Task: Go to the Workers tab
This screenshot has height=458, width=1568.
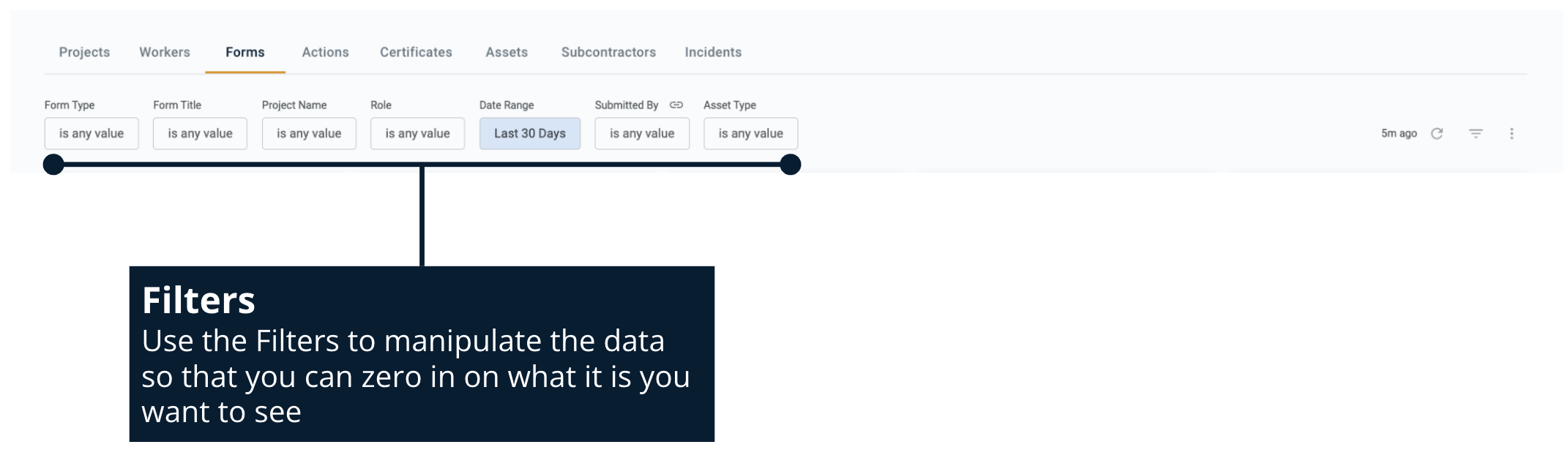Action: 165,52
